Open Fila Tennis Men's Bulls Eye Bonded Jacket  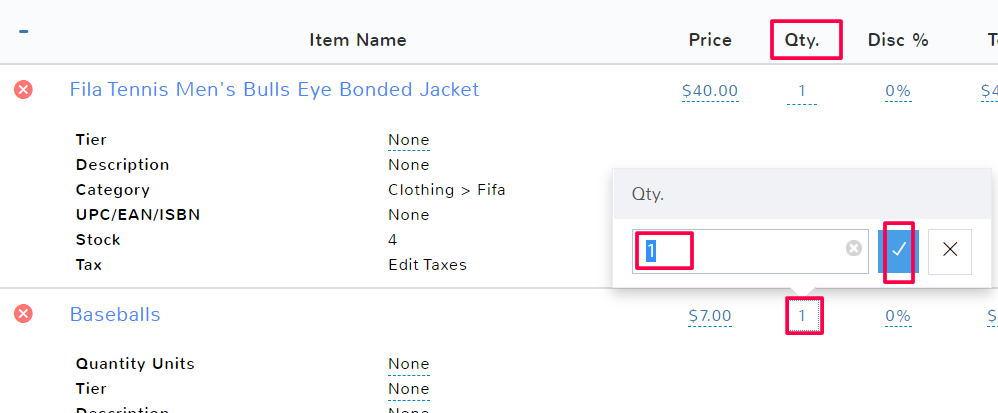pyautogui.click(x=274, y=90)
